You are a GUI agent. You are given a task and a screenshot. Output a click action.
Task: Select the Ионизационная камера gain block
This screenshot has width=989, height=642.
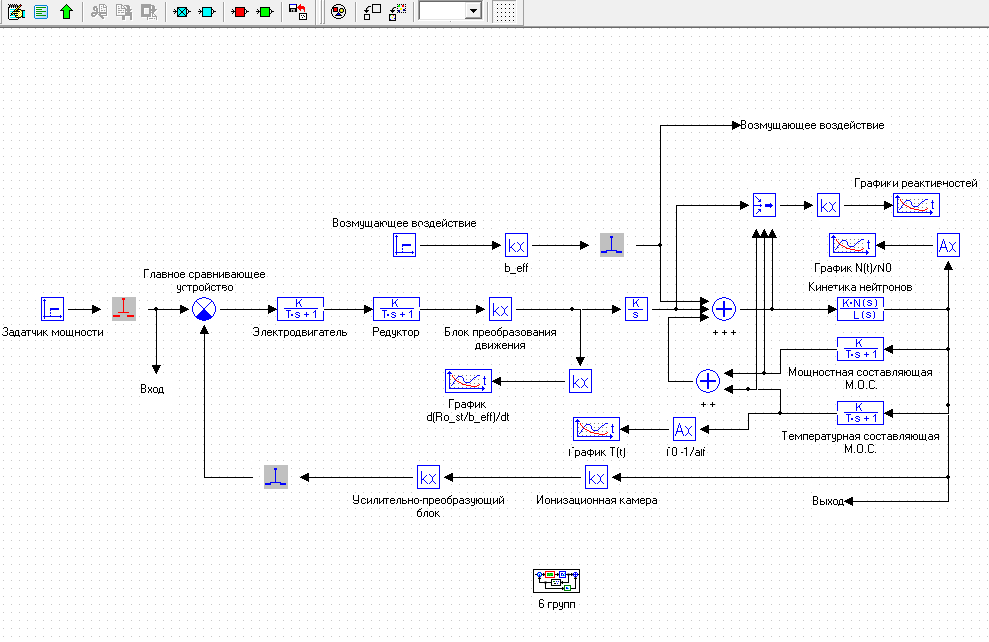tap(597, 477)
